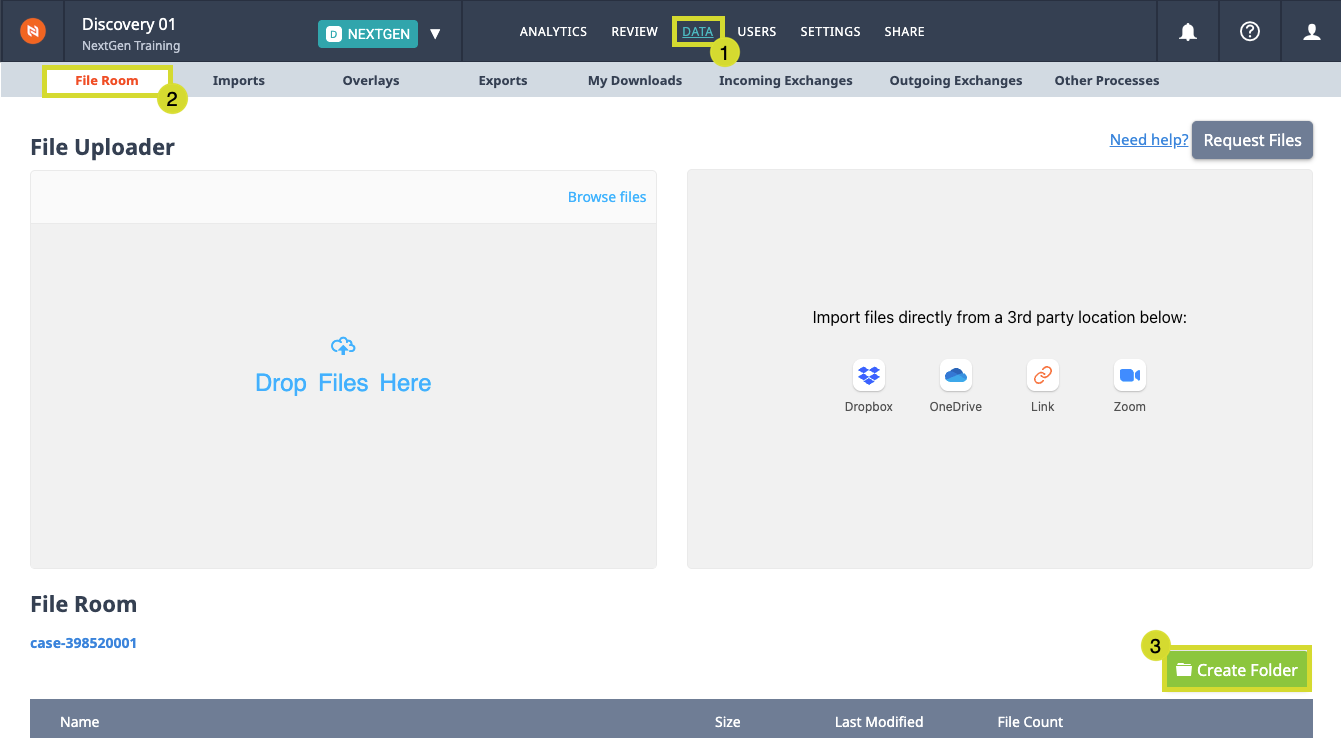Switch to the Overlays tab
Image resolution: width=1341 pixels, height=738 pixels.
coord(371,81)
